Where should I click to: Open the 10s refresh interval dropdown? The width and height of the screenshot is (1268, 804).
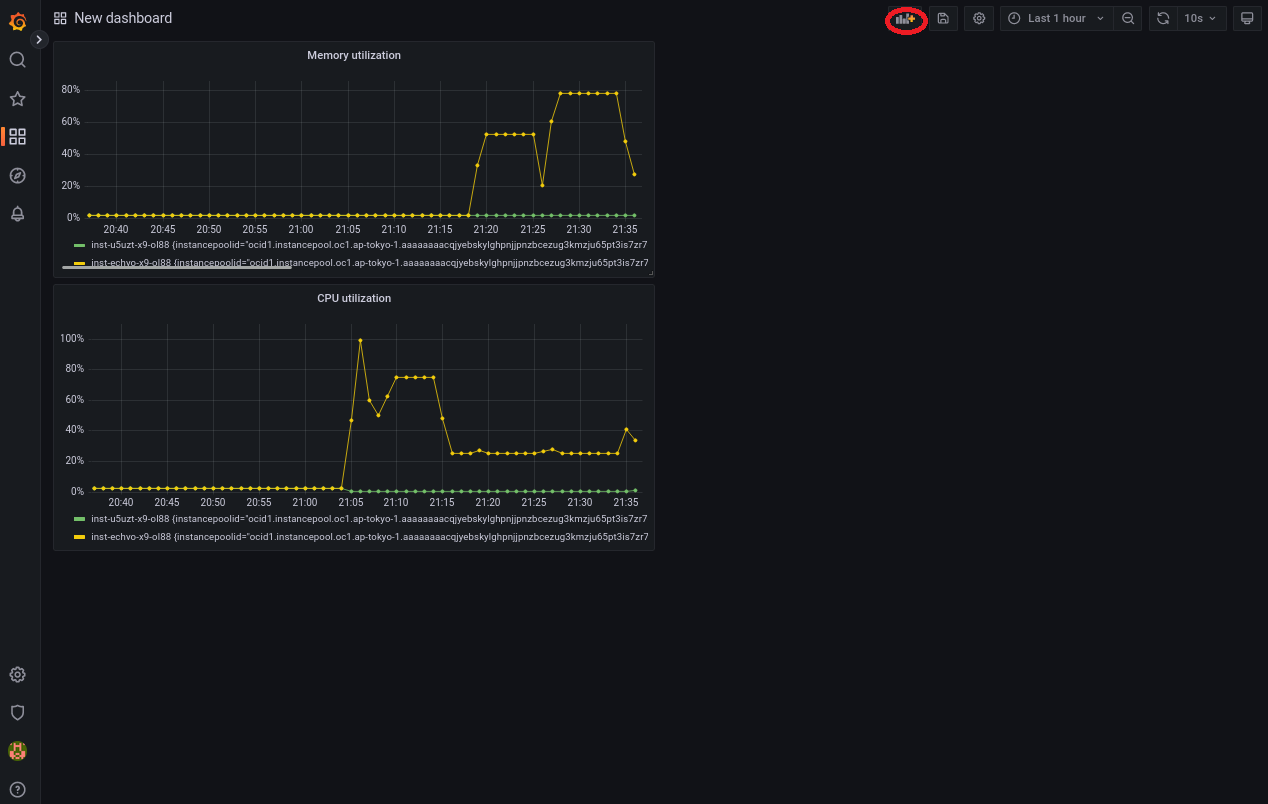1201,18
